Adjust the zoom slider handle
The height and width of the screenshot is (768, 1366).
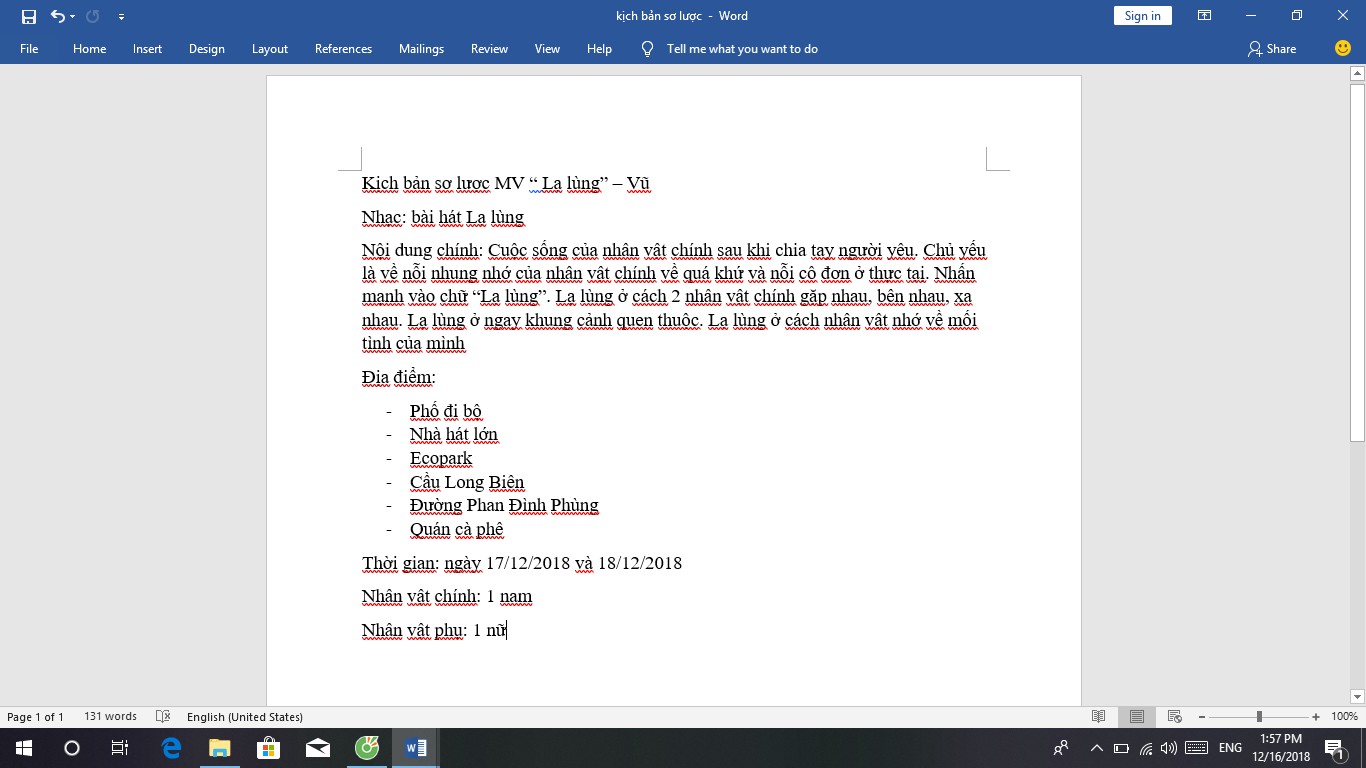pyautogui.click(x=1259, y=716)
